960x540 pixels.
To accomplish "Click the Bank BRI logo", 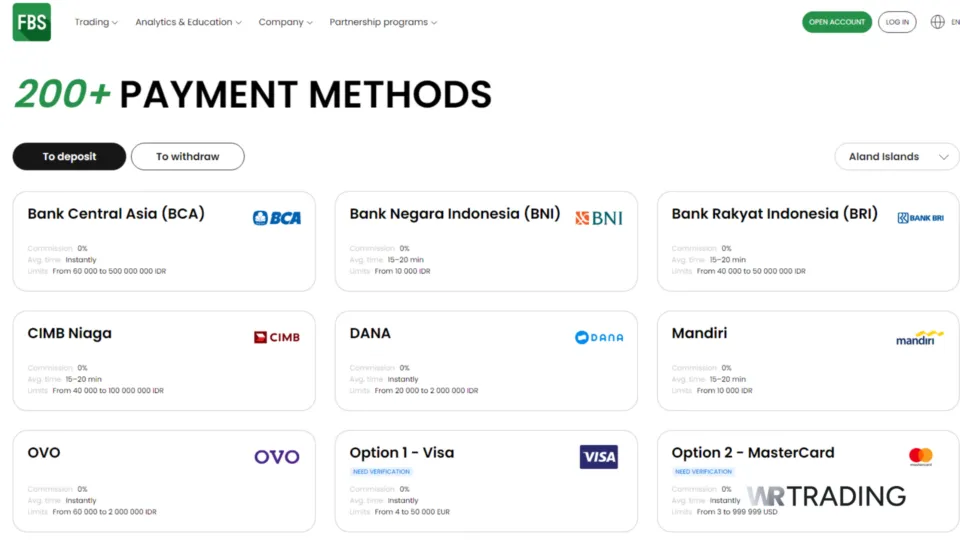I will click(920, 218).
